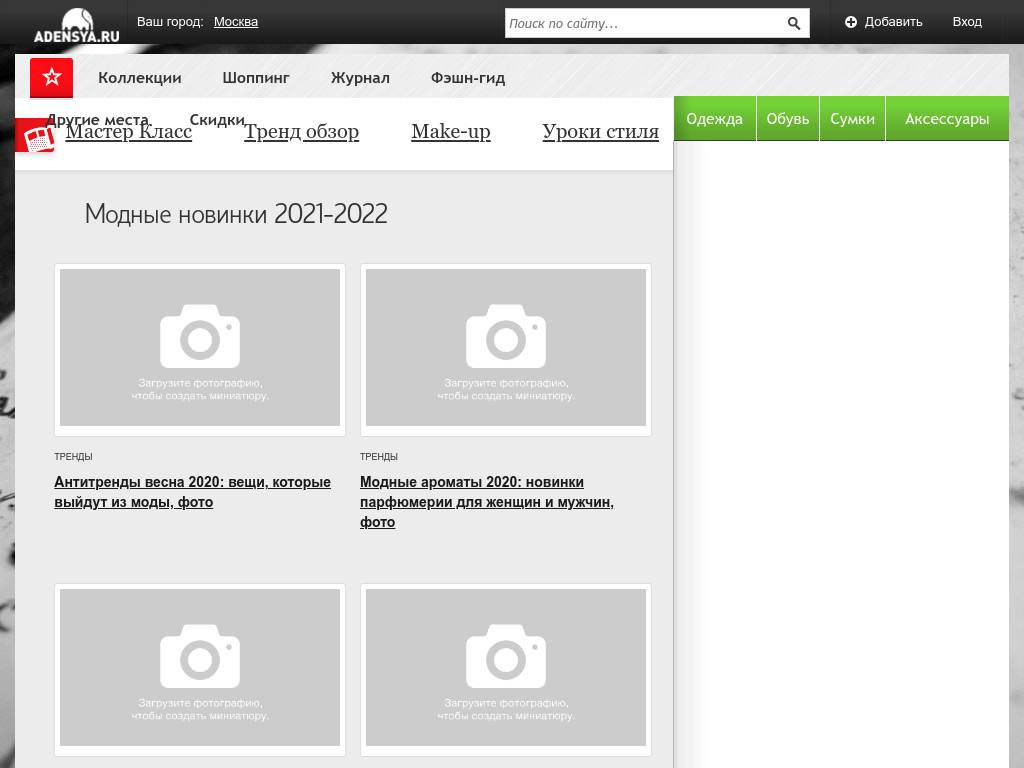Go to the Журнал section
The height and width of the screenshot is (768, 1024).
pos(360,78)
